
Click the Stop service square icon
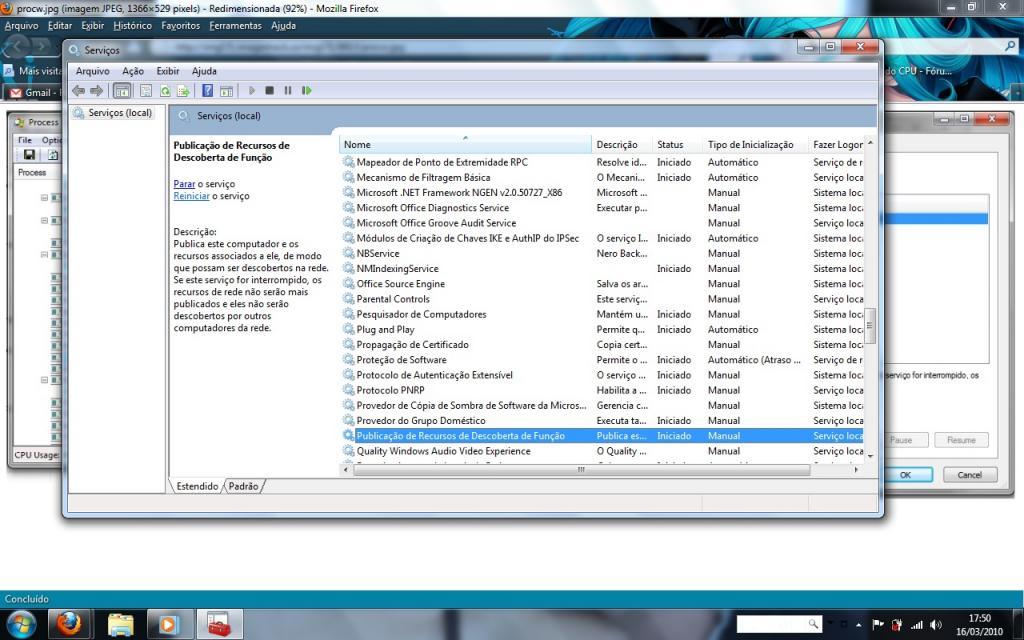point(270,91)
